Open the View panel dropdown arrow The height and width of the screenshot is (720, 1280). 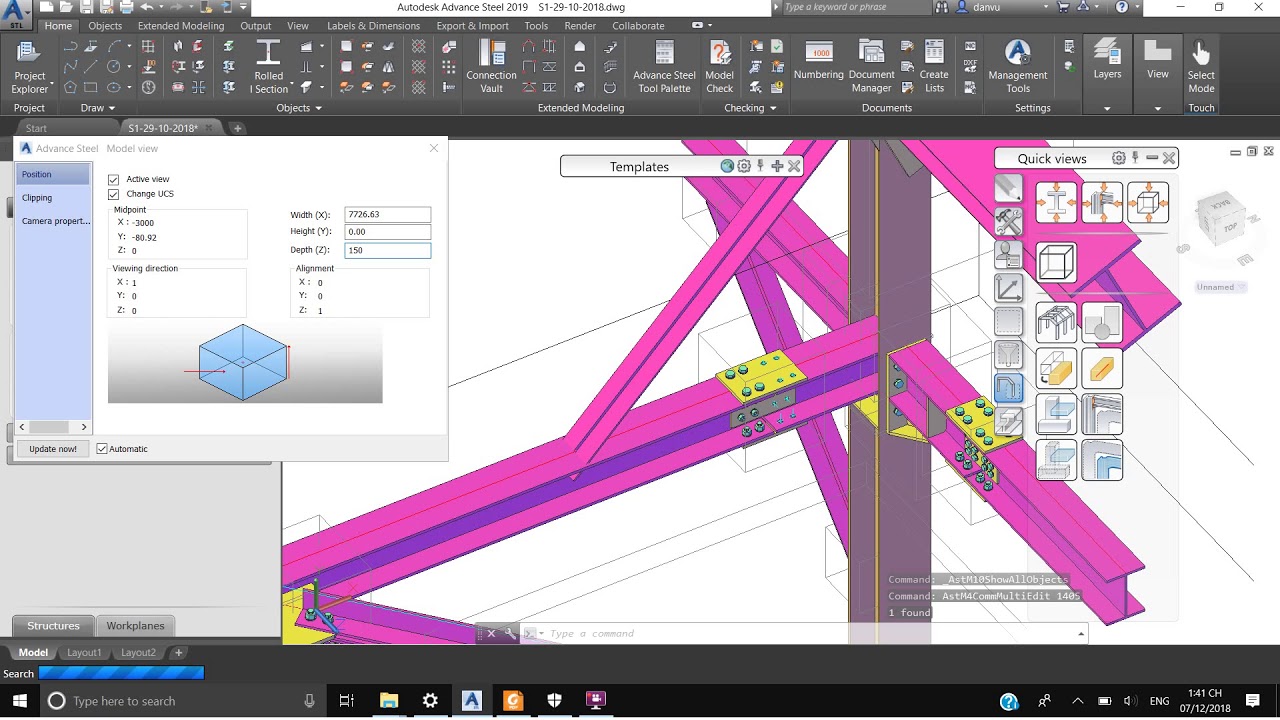1157,108
